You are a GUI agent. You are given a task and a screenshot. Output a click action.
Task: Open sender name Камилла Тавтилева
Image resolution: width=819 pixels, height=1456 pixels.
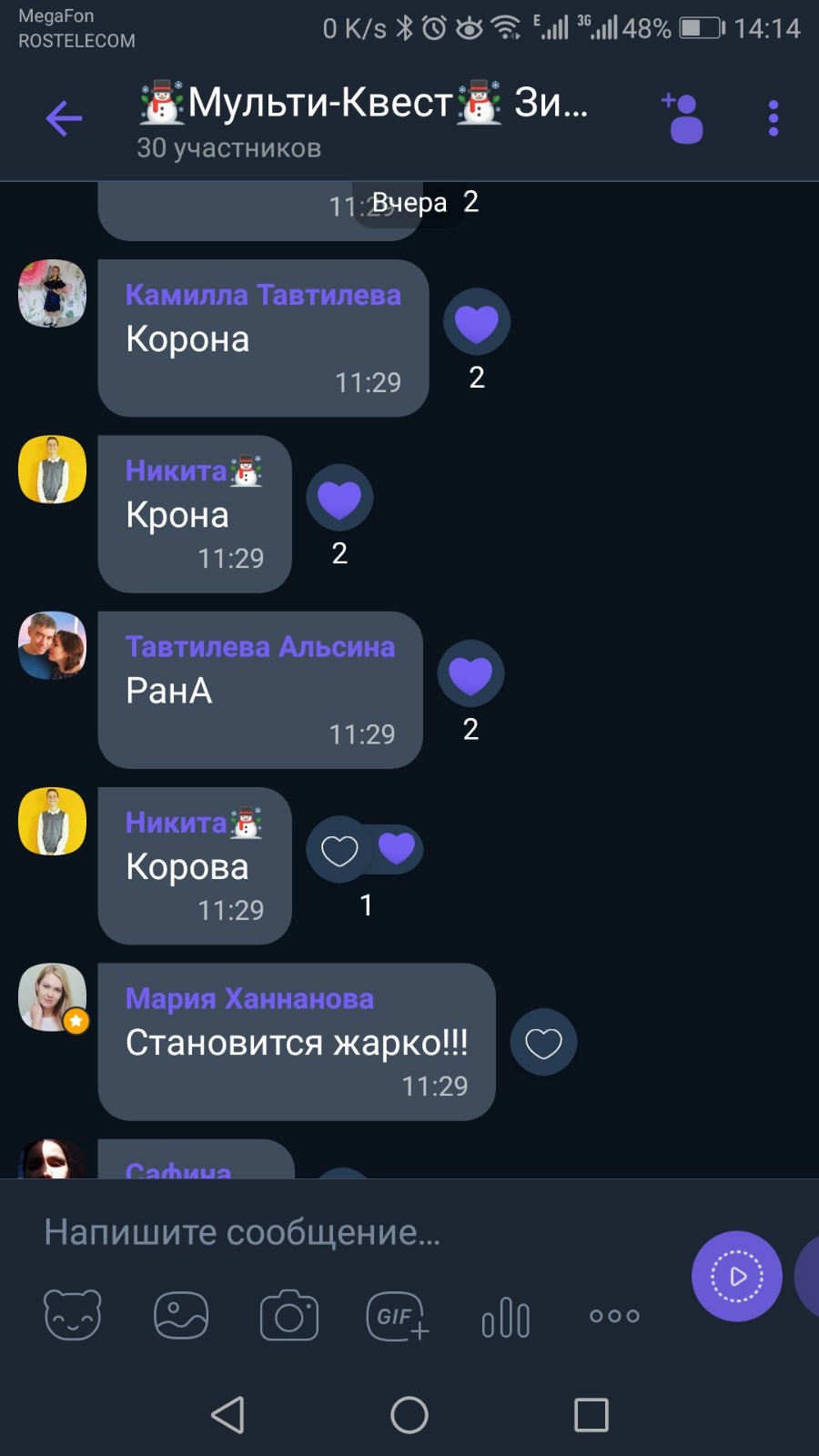click(x=263, y=295)
